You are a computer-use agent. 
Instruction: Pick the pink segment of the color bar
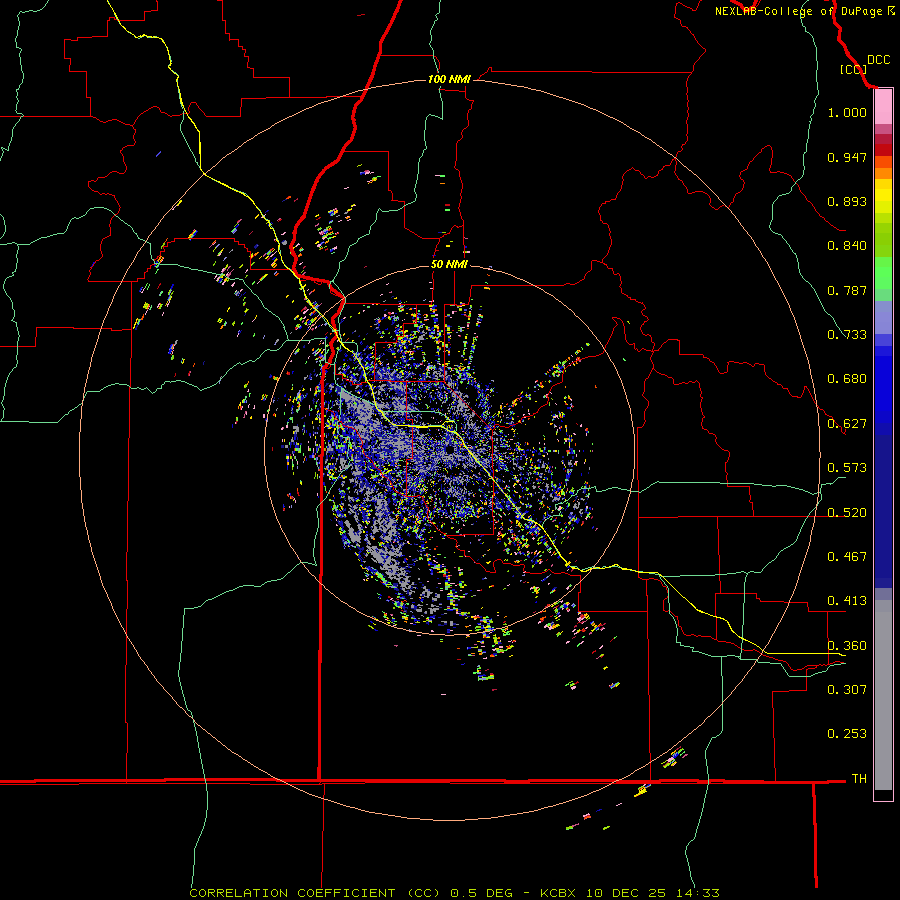(x=883, y=107)
